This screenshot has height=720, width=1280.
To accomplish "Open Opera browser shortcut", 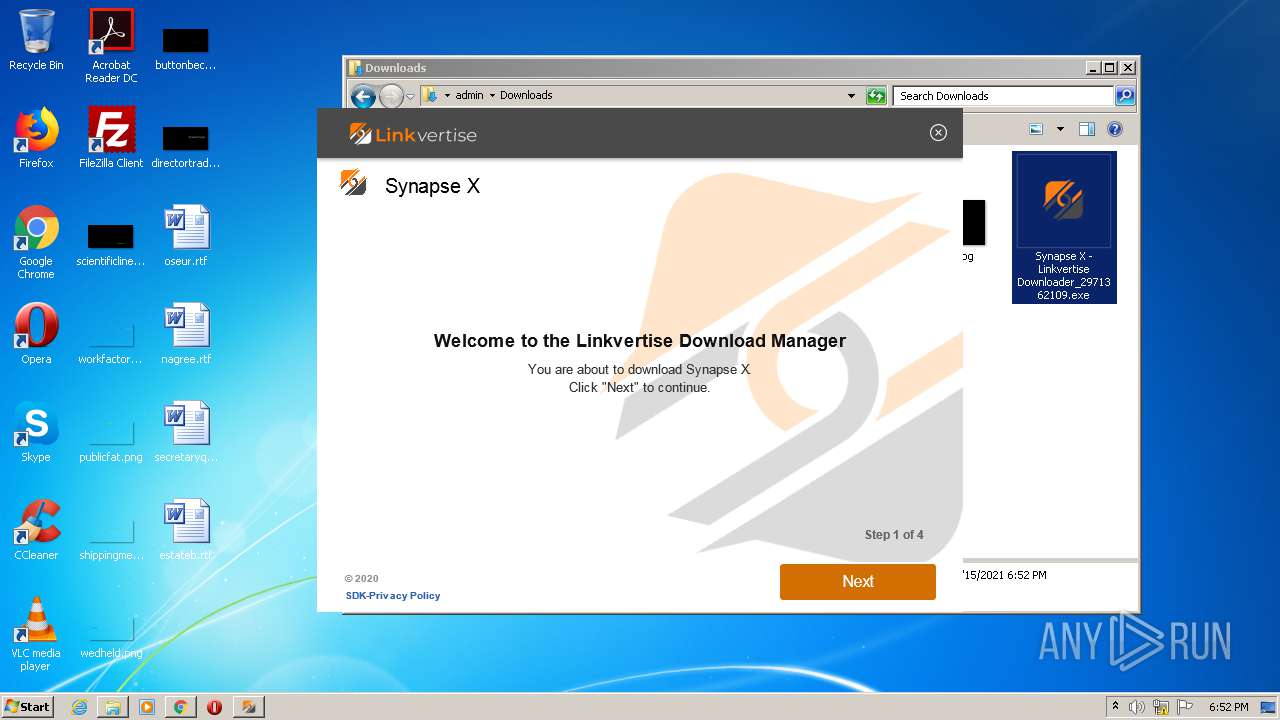I will [36, 334].
